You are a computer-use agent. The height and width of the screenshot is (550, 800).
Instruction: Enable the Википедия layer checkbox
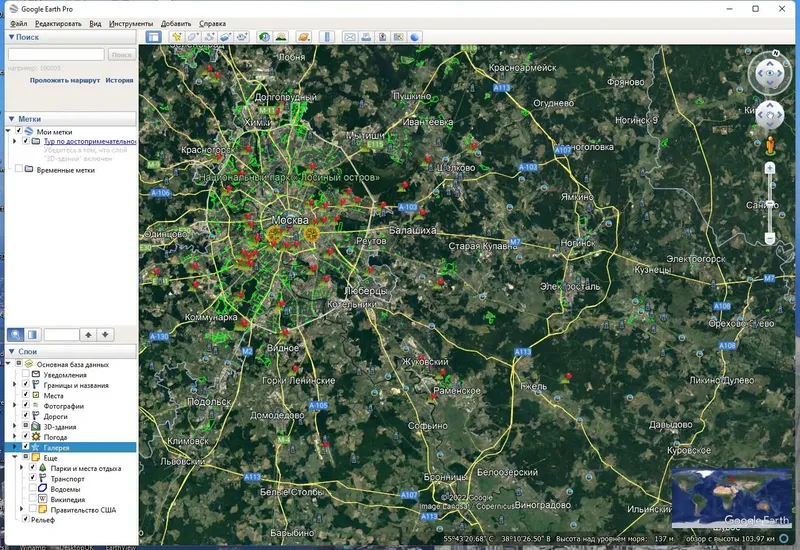click(x=33, y=499)
